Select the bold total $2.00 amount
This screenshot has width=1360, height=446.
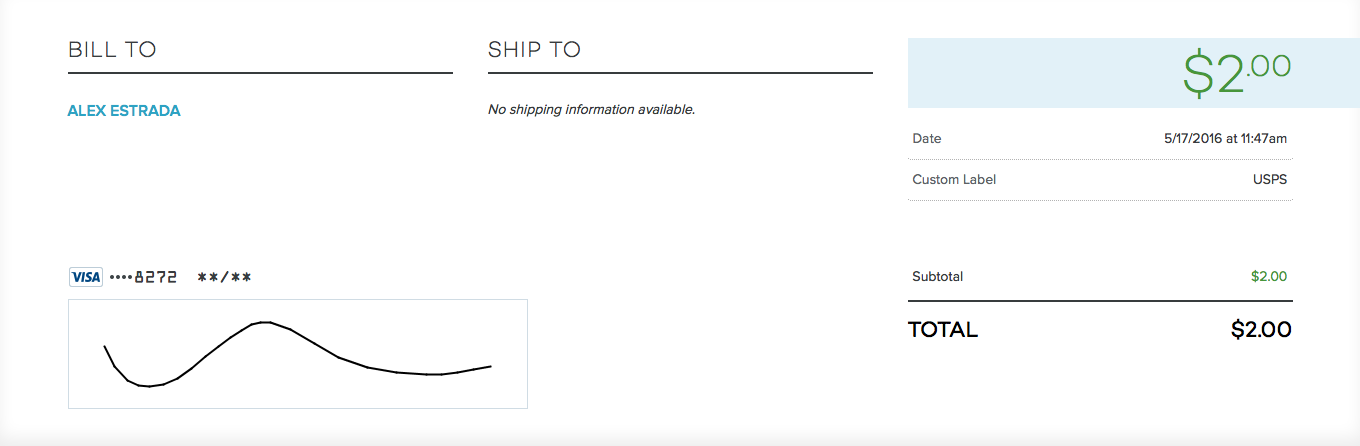point(1261,330)
